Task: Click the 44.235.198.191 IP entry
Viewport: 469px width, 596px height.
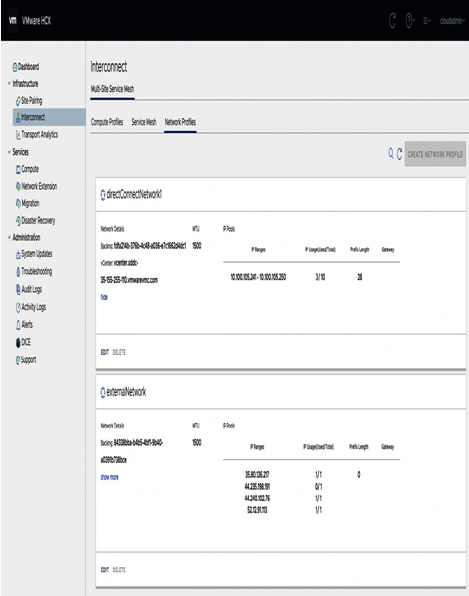Action: (x=257, y=487)
